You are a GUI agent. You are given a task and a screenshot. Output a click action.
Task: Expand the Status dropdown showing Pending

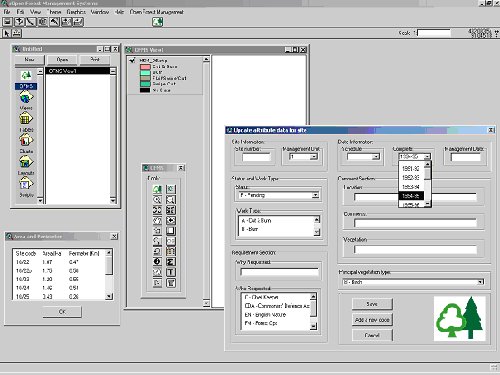315,195
